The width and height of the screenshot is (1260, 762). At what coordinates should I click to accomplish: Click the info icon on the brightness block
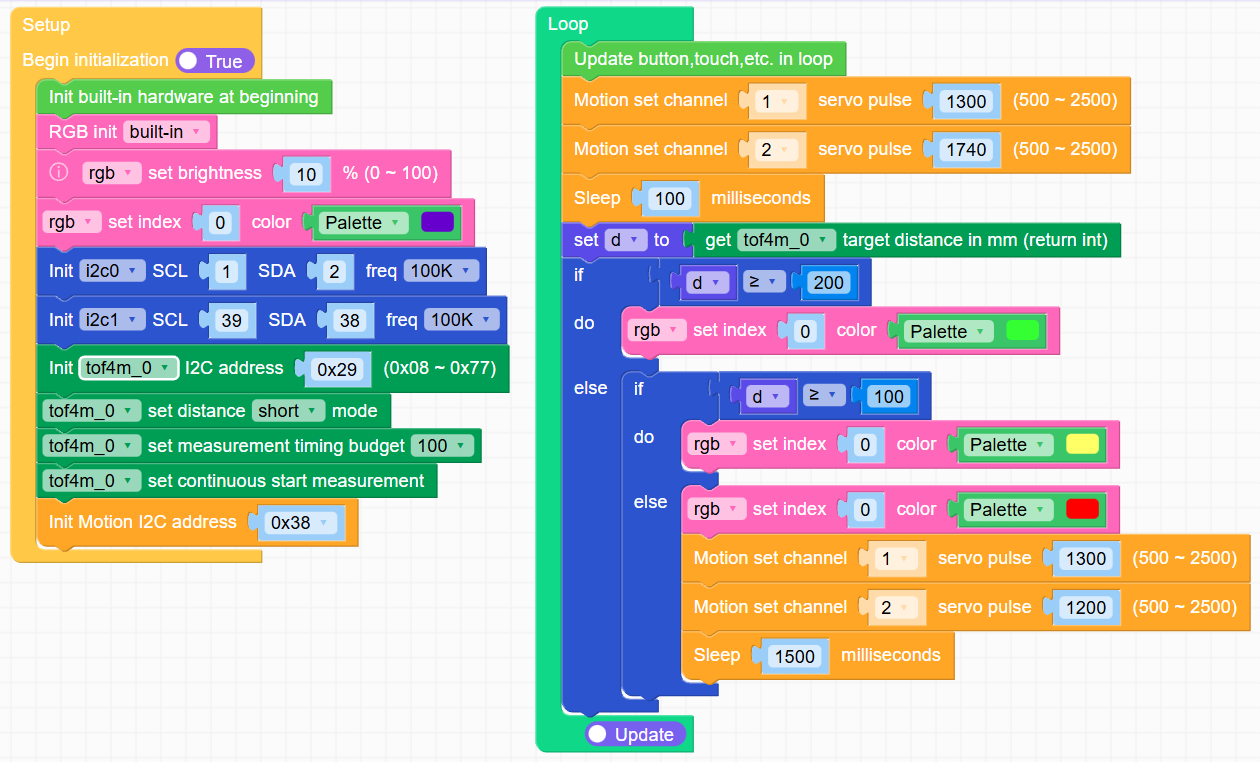(x=57, y=172)
